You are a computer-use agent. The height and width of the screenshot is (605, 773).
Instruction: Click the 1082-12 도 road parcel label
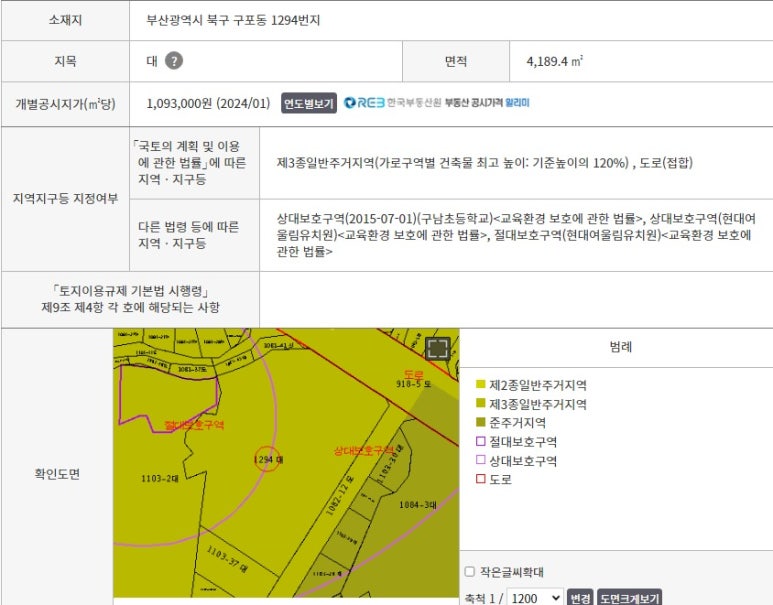point(340,496)
